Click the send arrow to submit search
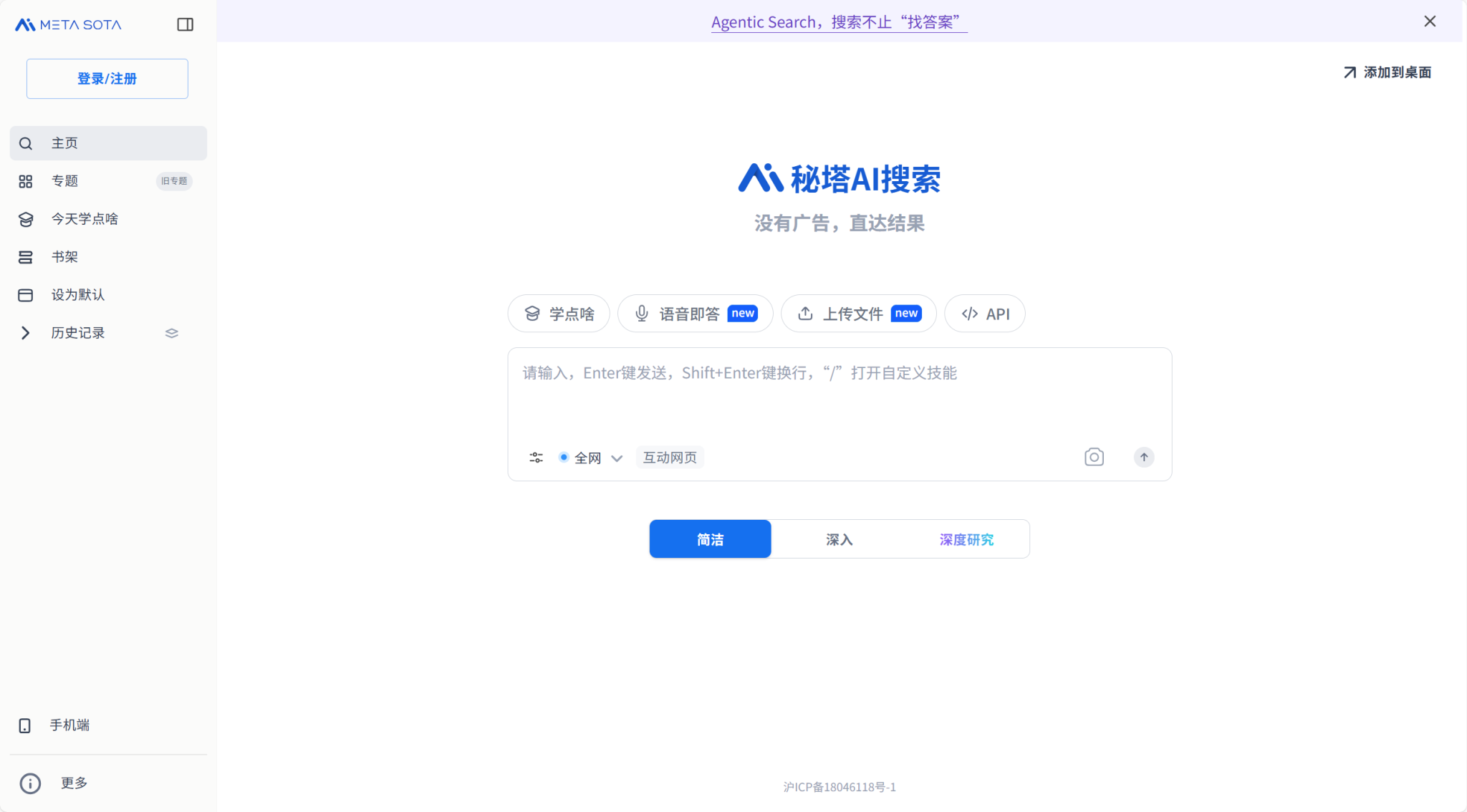 click(1143, 457)
